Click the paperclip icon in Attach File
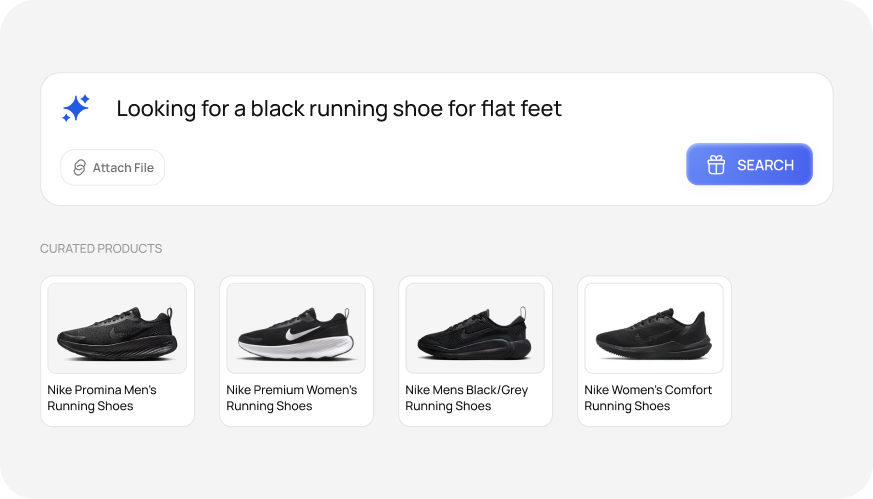The height and width of the screenshot is (499, 873). click(x=80, y=168)
